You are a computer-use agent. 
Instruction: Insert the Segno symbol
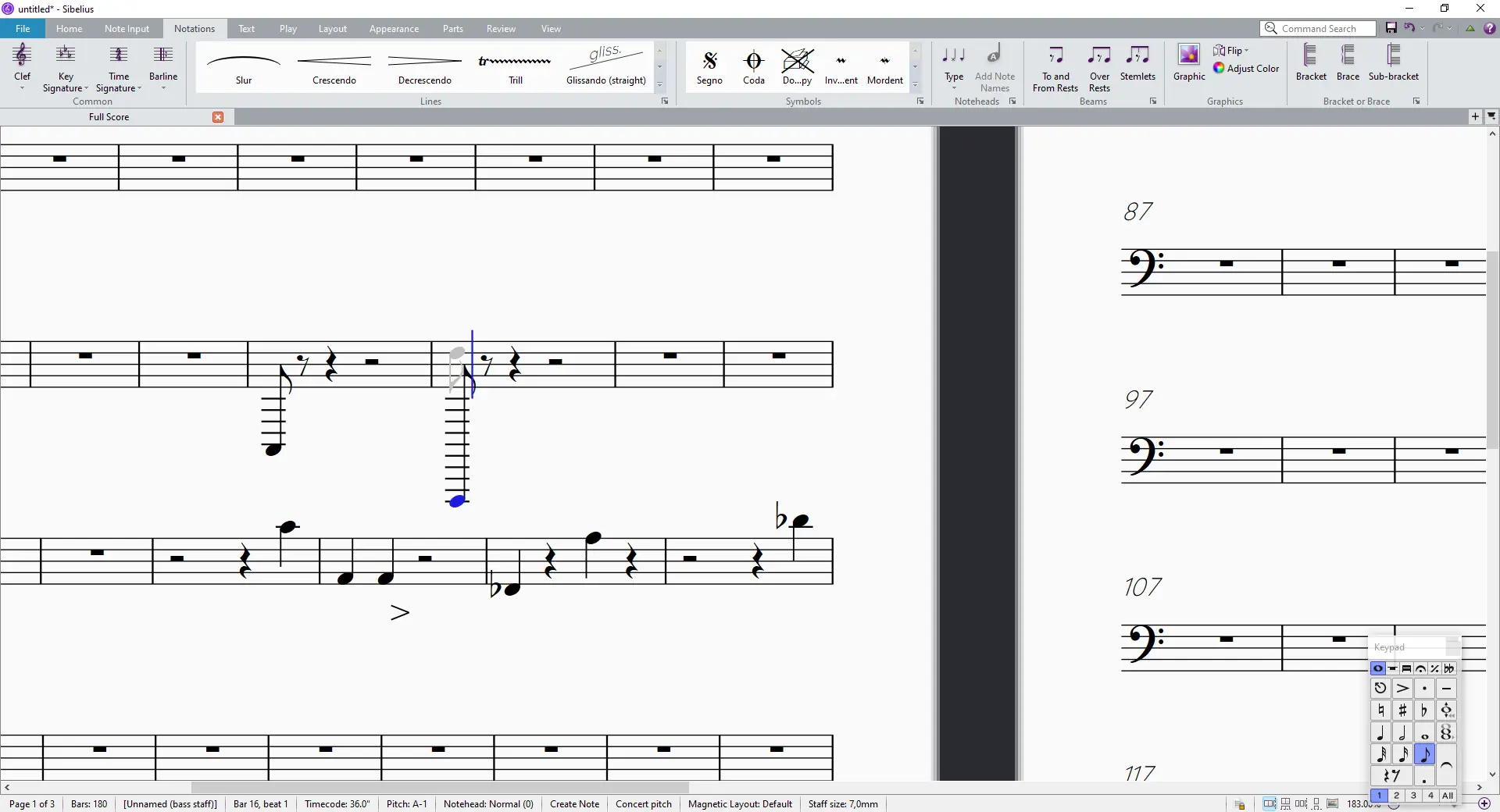(709, 66)
